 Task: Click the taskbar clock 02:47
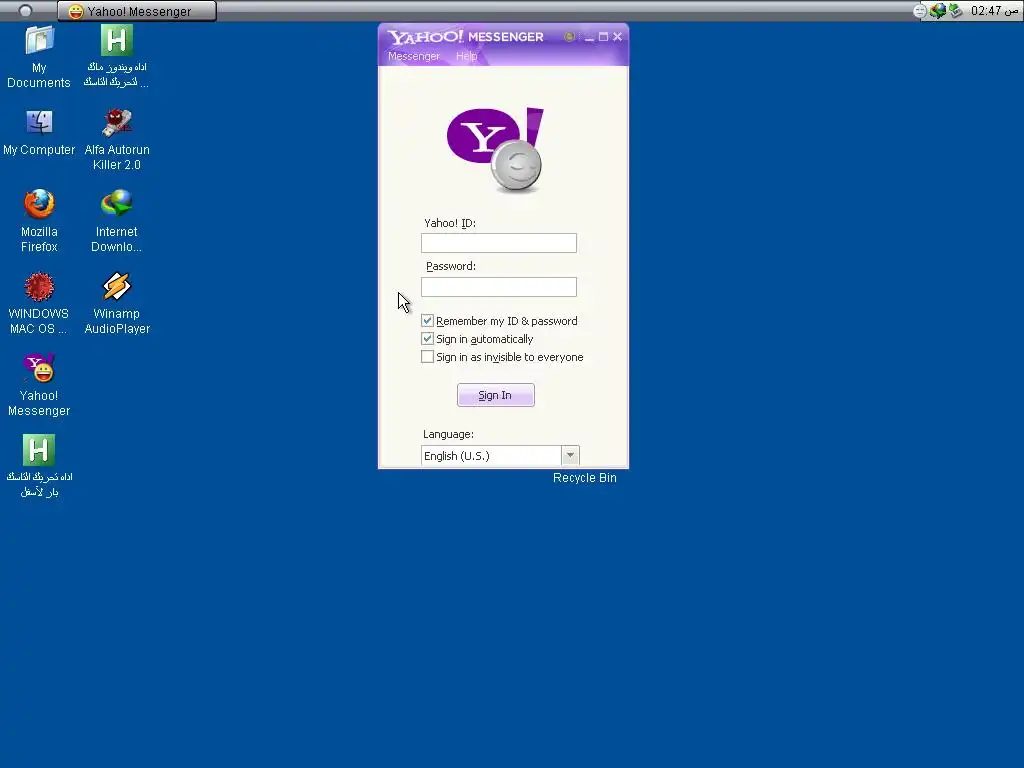click(994, 11)
